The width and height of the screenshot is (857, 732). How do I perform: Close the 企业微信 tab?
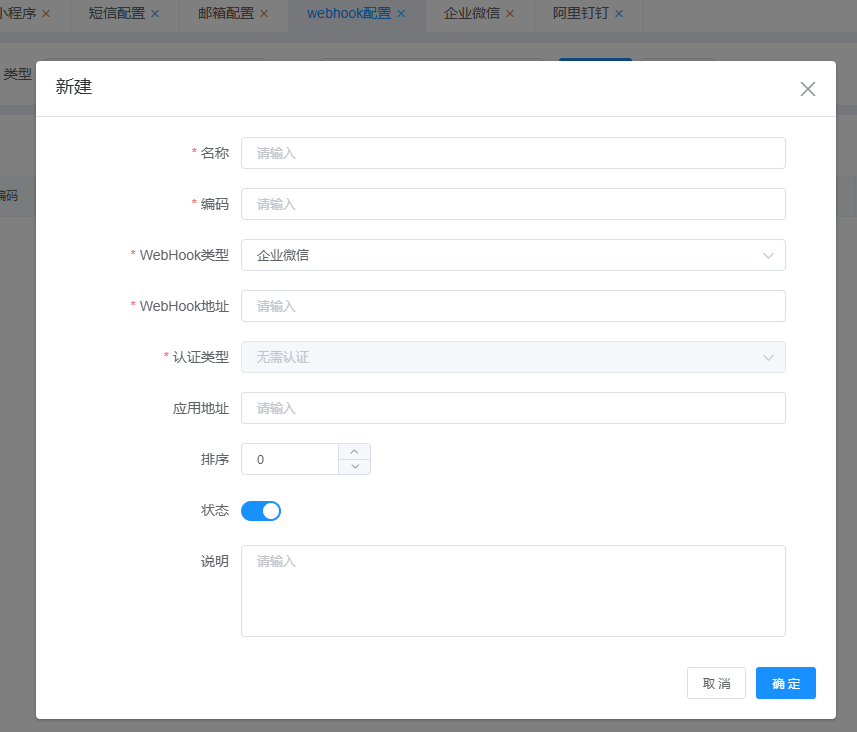[510, 14]
